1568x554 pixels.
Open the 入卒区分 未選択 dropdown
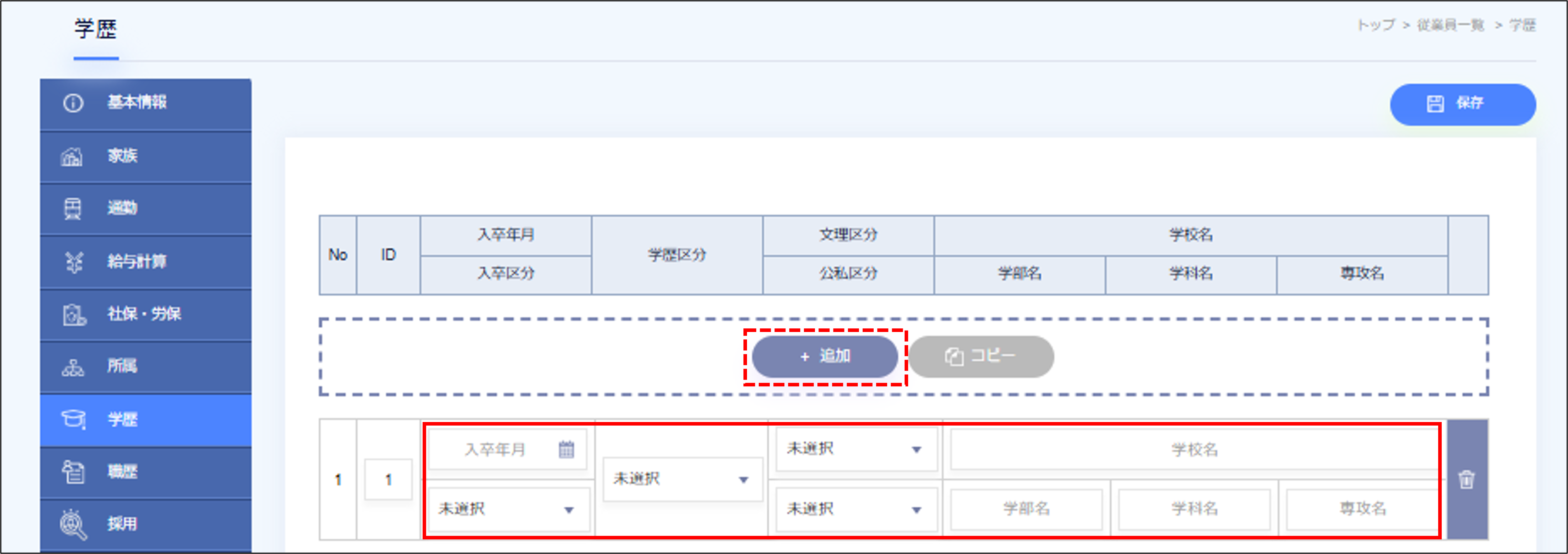[x=508, y=510]
